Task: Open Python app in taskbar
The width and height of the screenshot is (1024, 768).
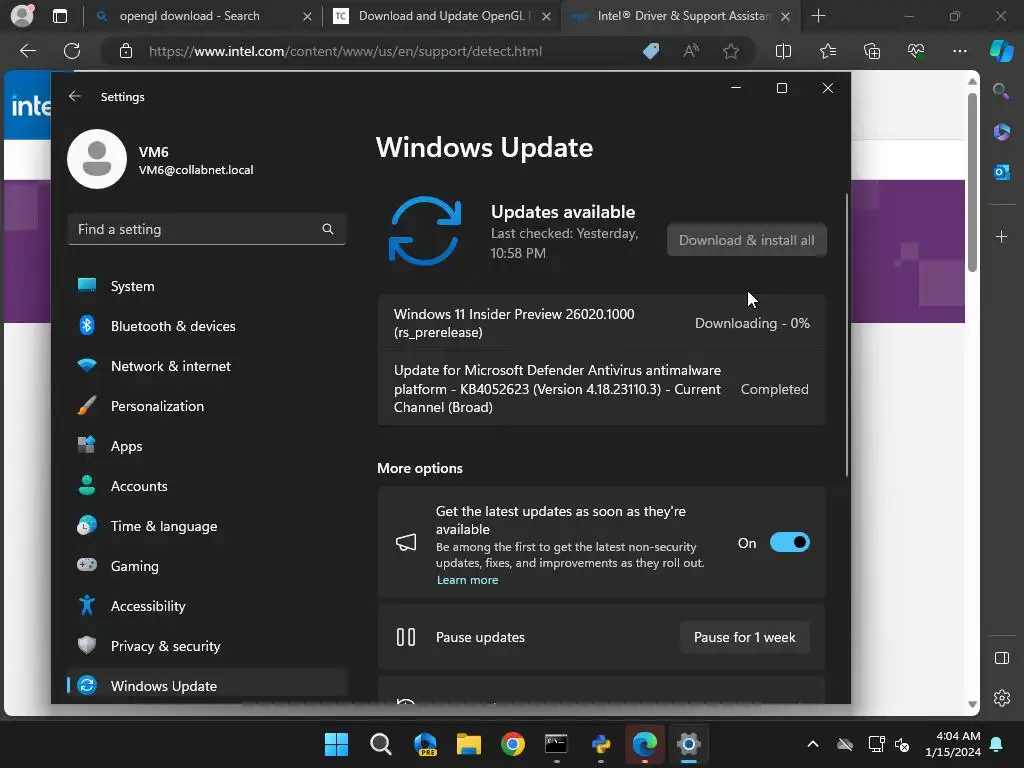Action: (600, 744)
